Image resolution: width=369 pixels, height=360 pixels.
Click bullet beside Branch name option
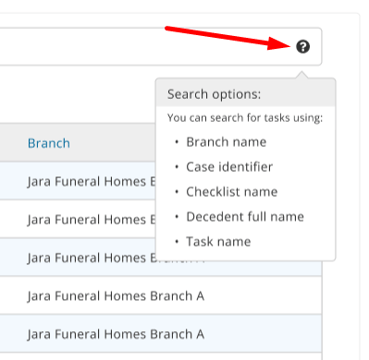tap(177, 142)
